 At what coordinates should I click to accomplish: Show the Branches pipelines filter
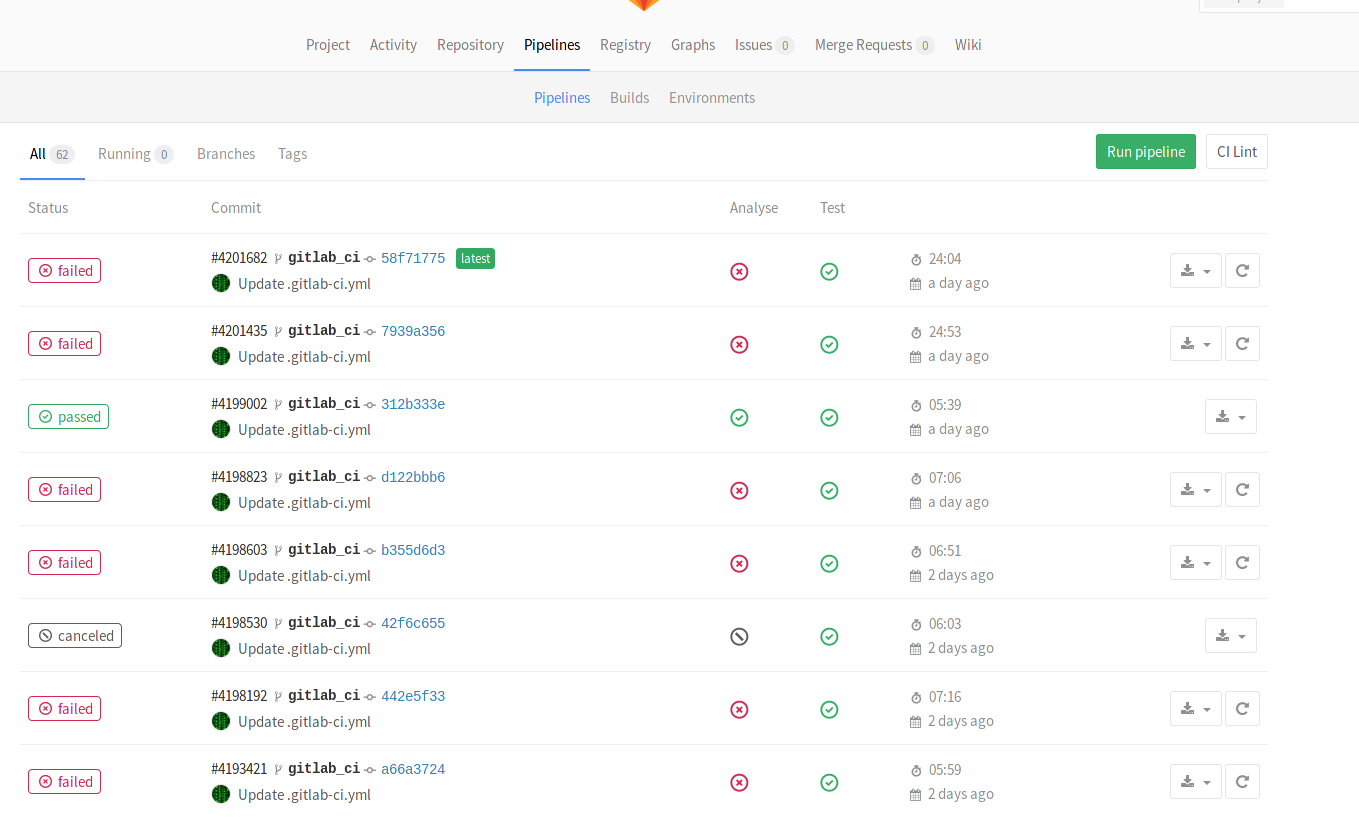[226, 154]
